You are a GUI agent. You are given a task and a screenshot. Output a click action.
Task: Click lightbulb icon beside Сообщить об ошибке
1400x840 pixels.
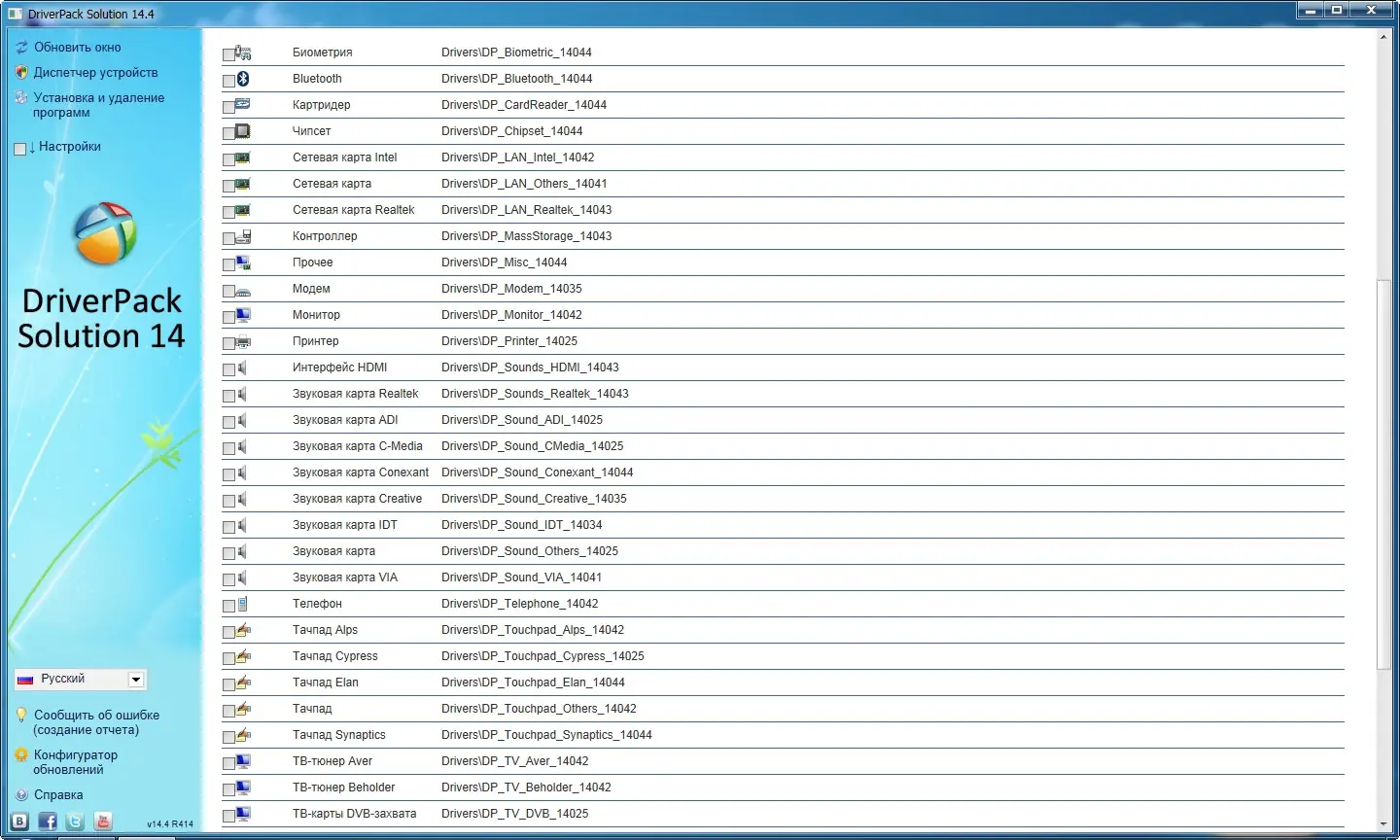coord(21,715)
